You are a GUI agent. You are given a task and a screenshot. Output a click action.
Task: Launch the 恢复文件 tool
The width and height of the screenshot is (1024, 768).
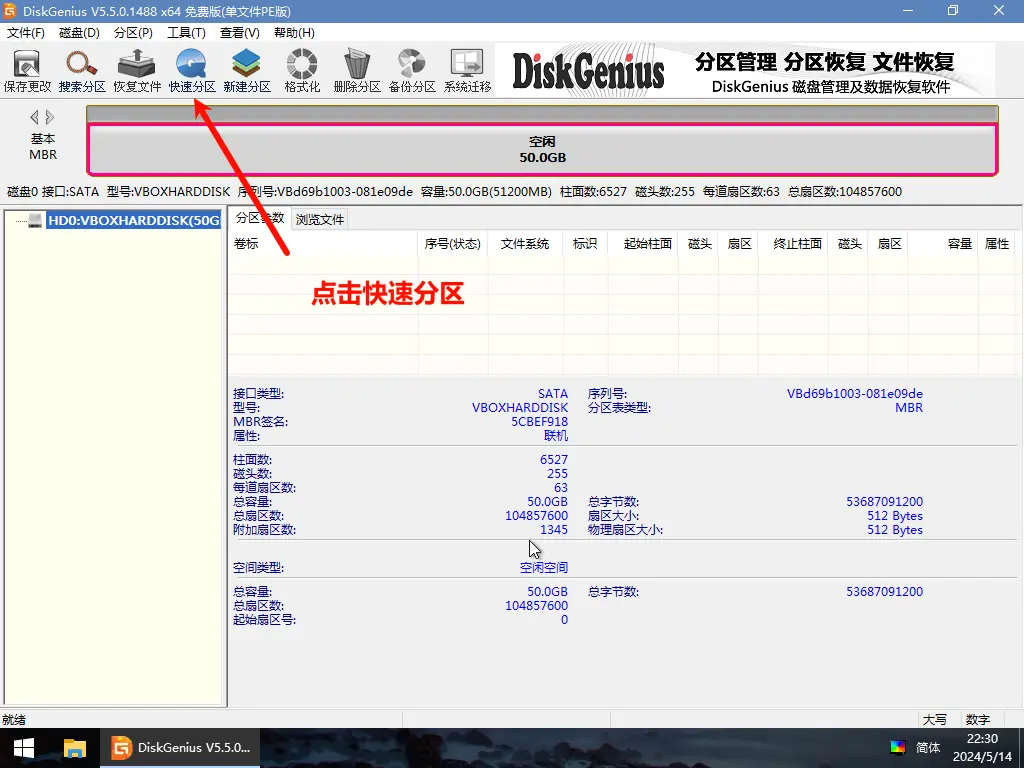136,71
